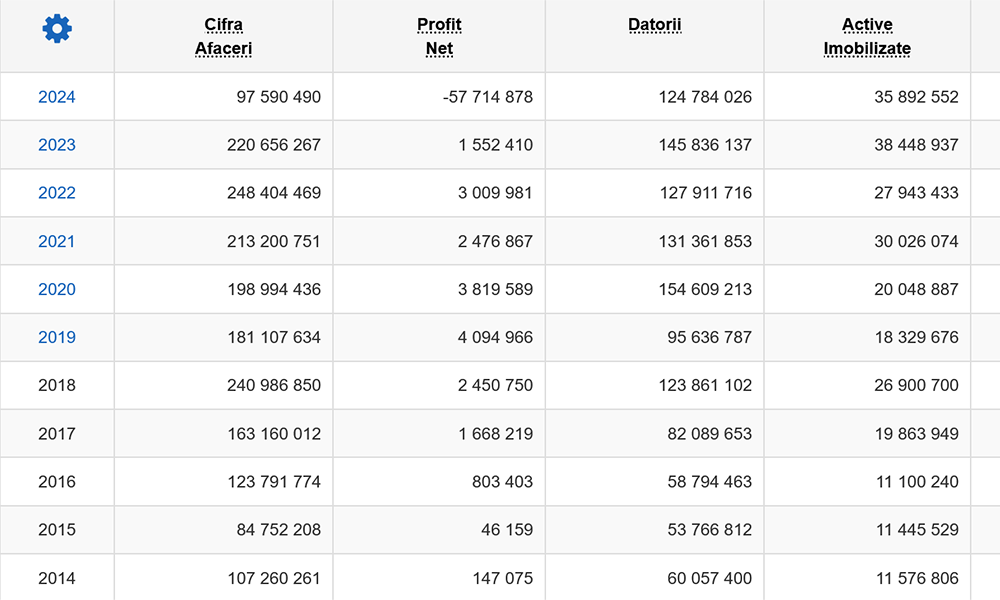Screen dimensions: 1000x600
Task: Open the 2024 year link
Action: pyautogui.click(x=57, y=97)
